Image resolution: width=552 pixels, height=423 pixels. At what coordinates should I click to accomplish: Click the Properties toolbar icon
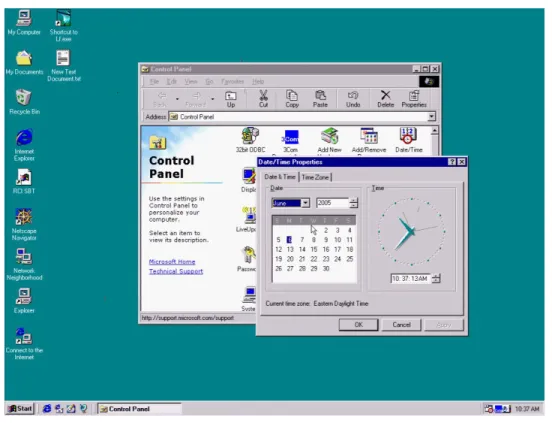pos(414,99)
